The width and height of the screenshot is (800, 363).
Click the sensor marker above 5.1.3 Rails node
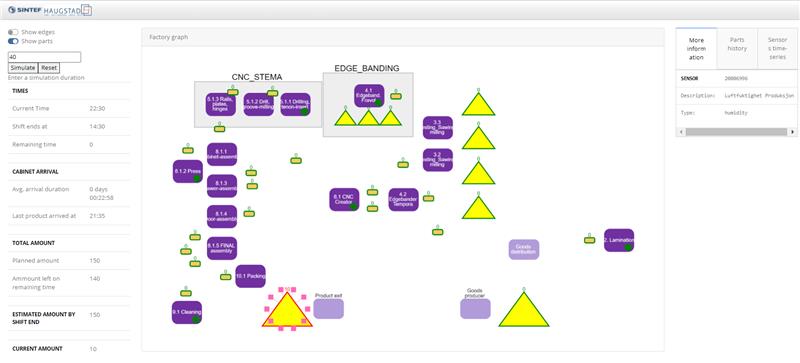point(233,92)
